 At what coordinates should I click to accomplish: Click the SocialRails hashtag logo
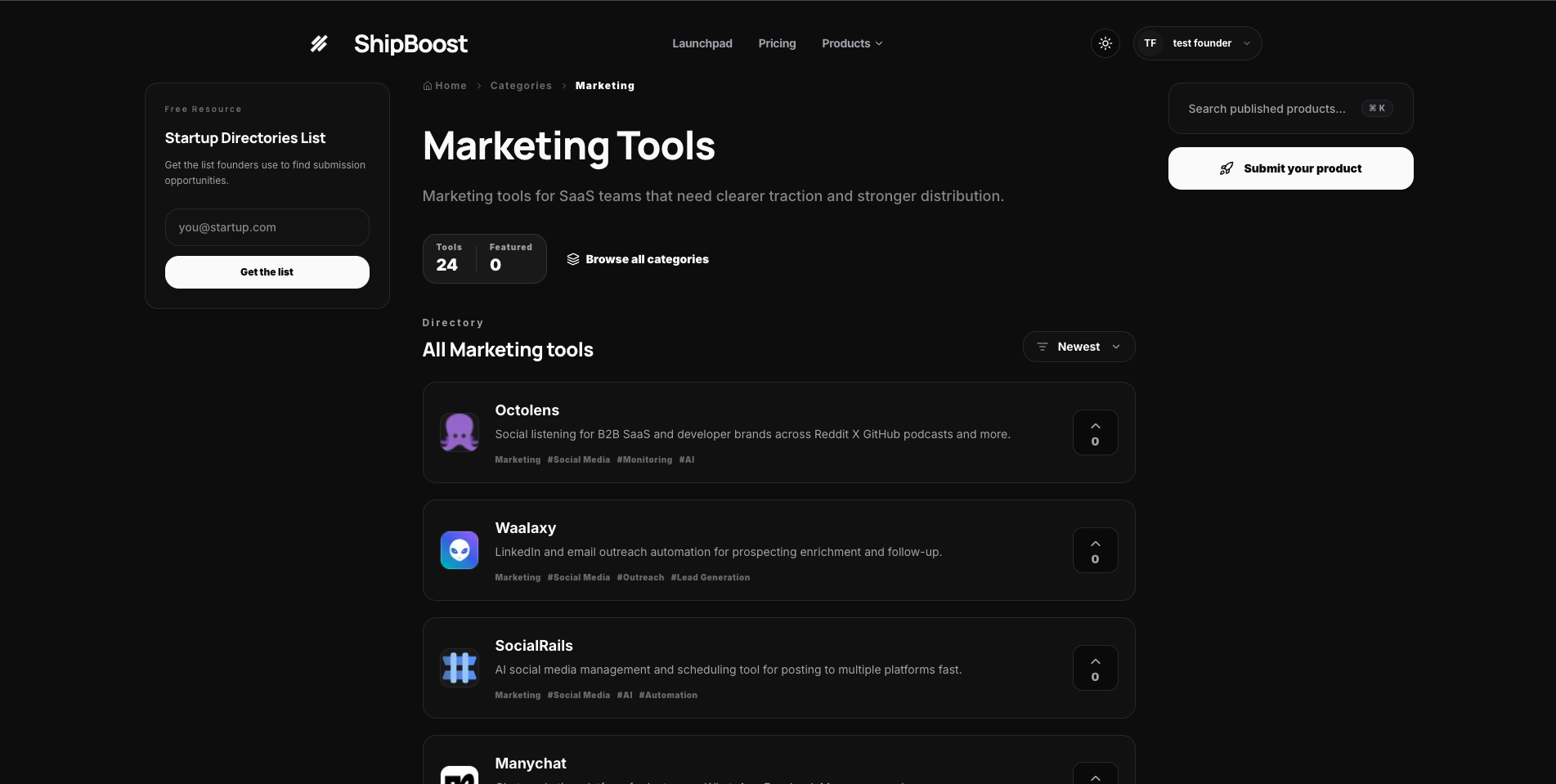point(460,668)
